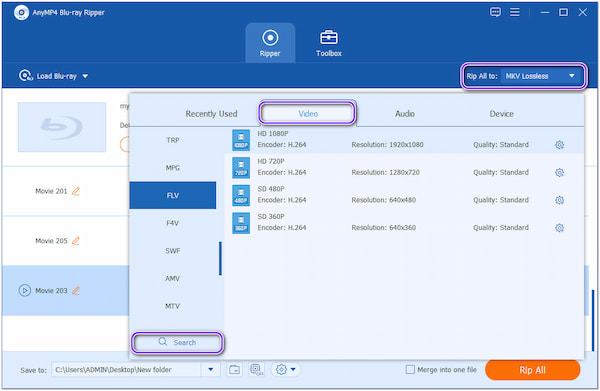The width and height of the screenshot is (600, 391).
Task: Select MPG format in the list
Action: pos(173,168)
